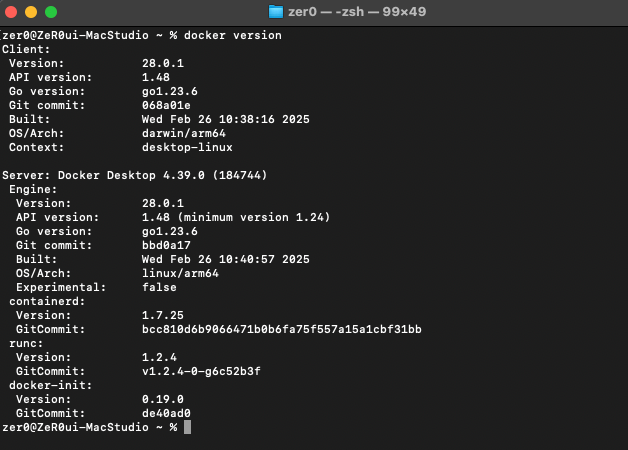Click the 'darwin/arm64' OS/Arch value
Viewport: 628px width, 450px height.
(184, 133)
